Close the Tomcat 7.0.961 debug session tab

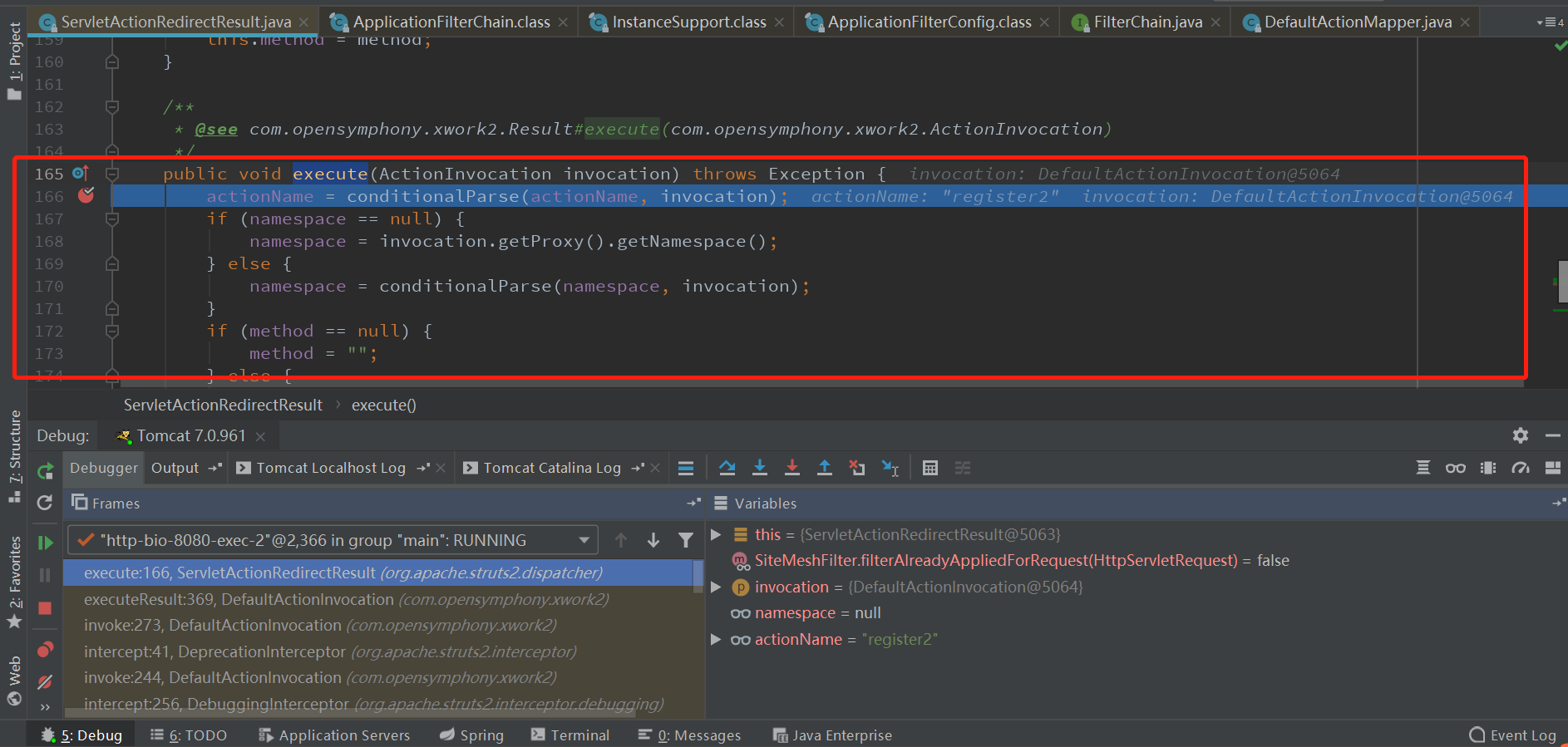pos(260,436)
